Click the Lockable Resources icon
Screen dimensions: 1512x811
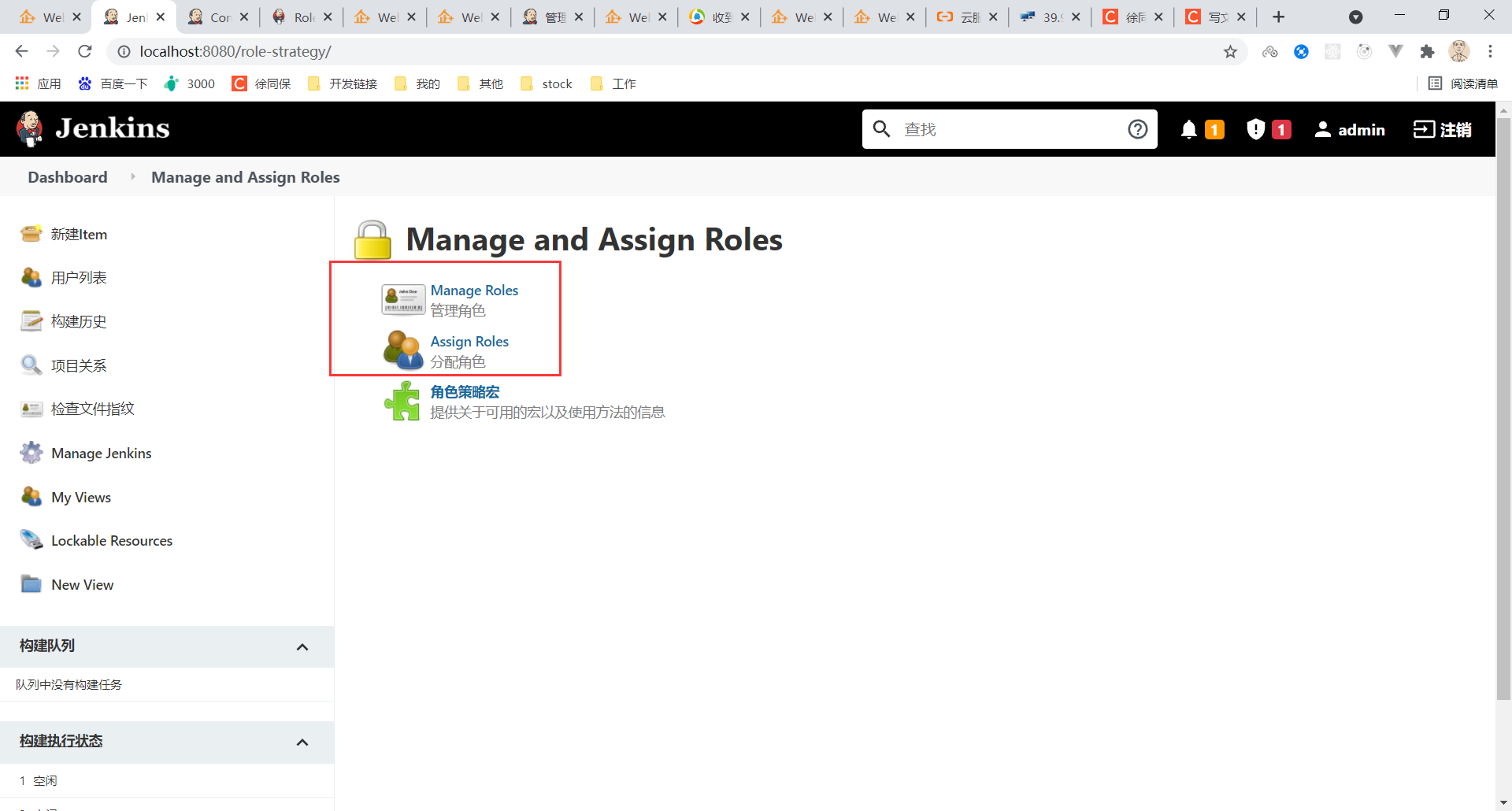coord(31,540)
